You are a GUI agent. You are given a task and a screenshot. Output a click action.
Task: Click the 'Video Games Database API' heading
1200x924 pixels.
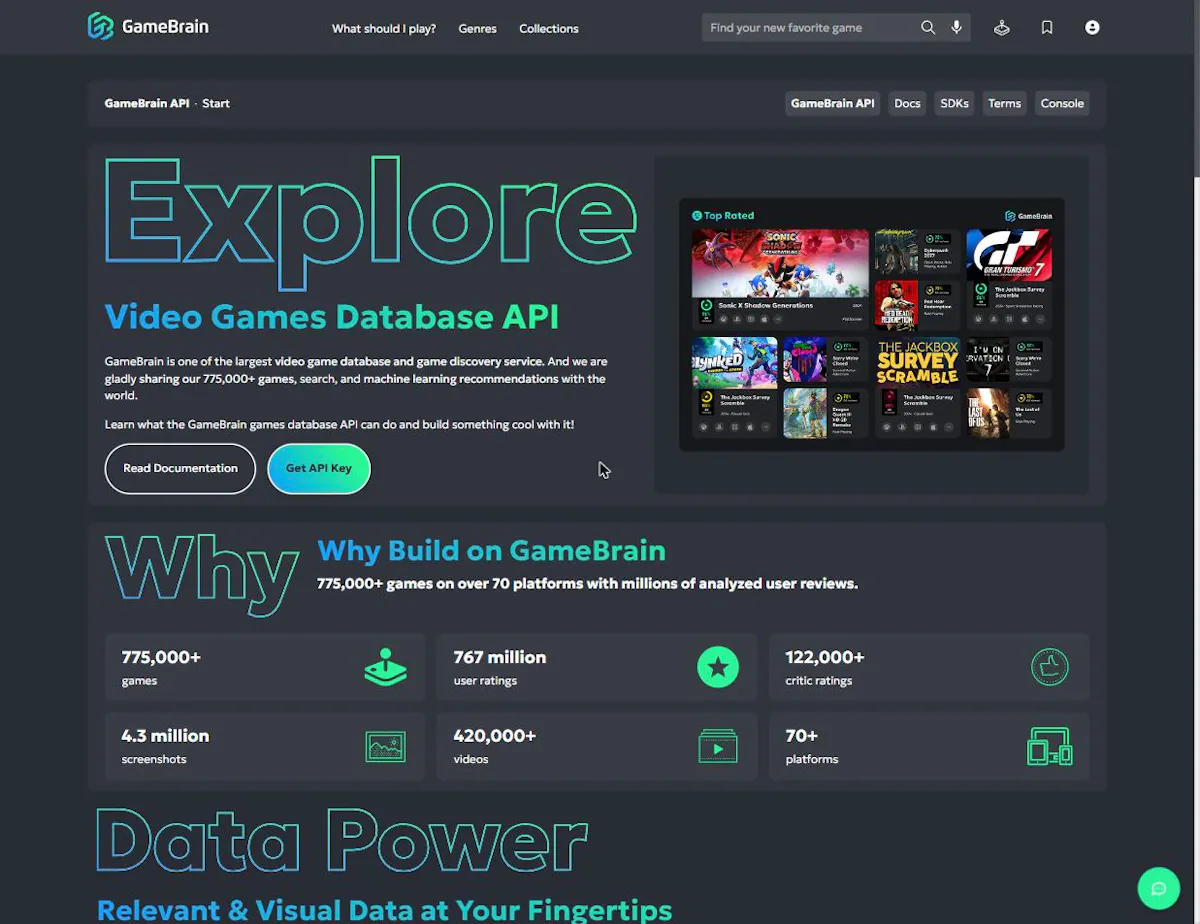click(332, 317)
